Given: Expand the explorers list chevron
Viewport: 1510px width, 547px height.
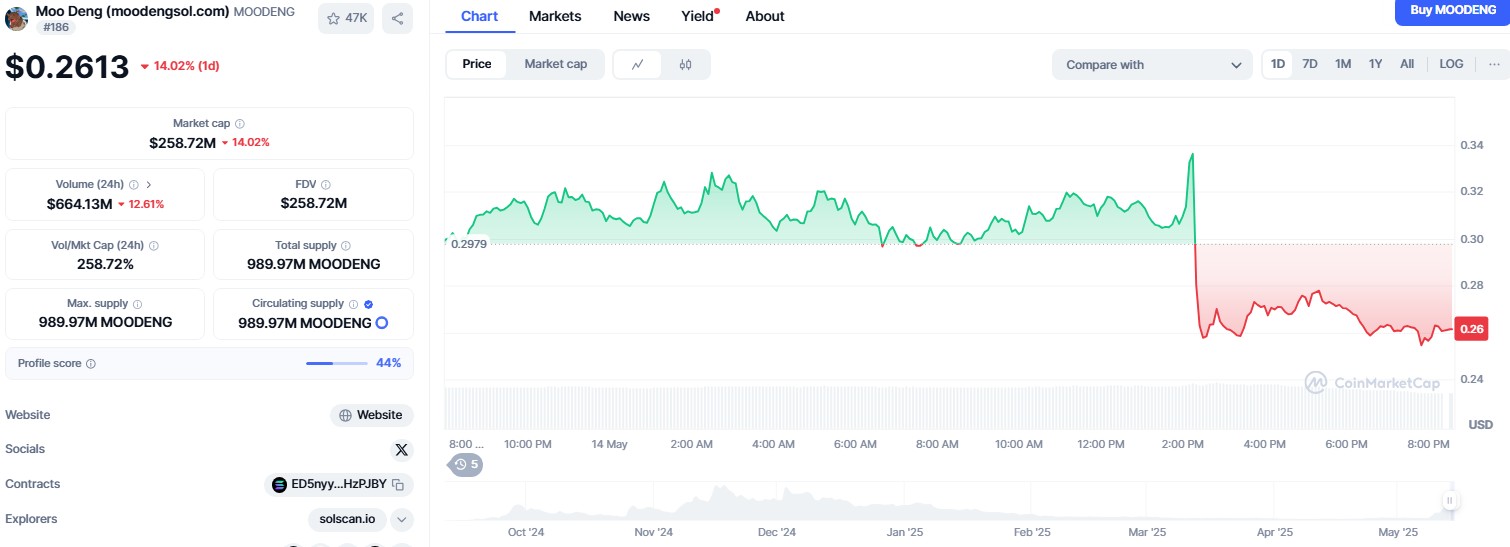Looking at the screenshot, I should pyautogui.click(x=402, y=519).
